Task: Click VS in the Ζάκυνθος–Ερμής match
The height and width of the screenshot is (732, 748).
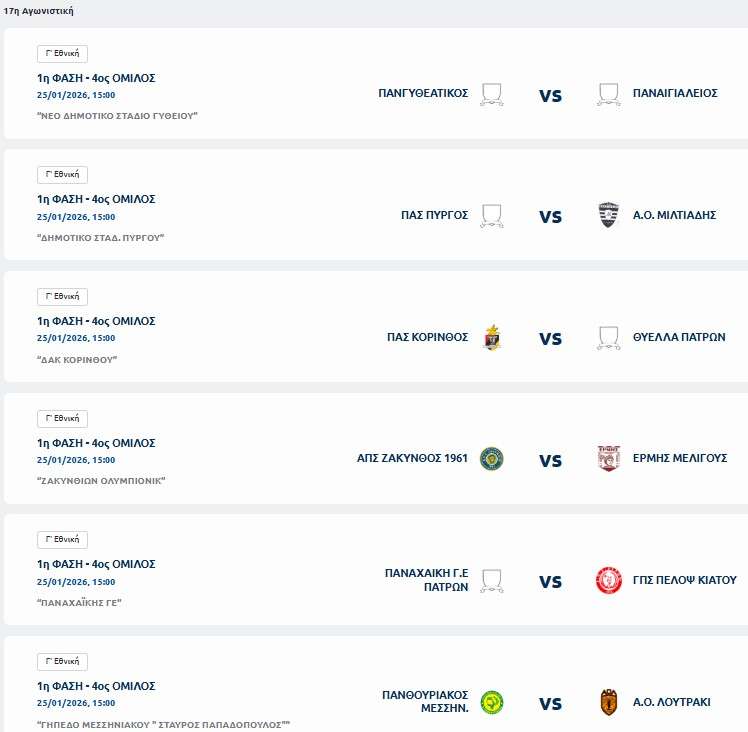Action: (550, 460)
